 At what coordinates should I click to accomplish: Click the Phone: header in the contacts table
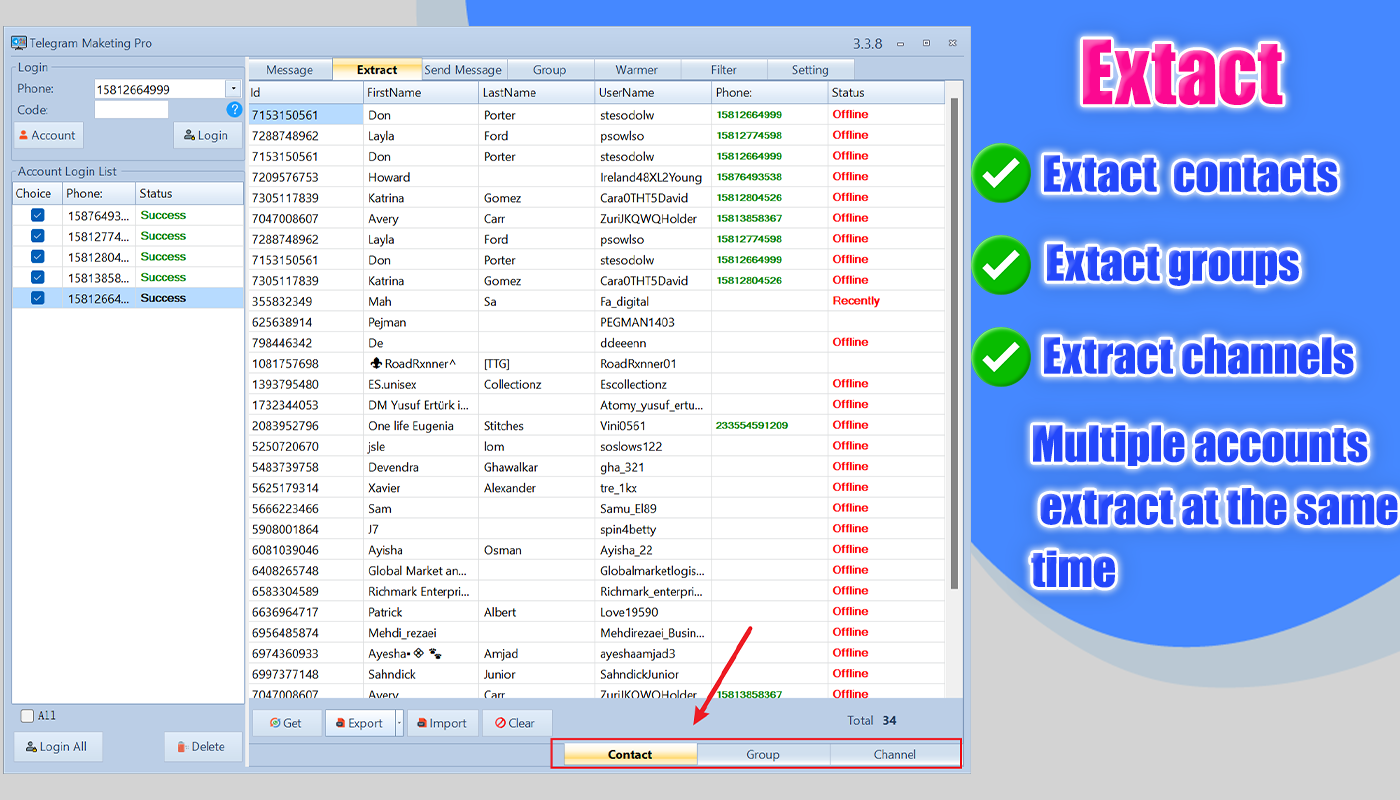pos(770,92)
